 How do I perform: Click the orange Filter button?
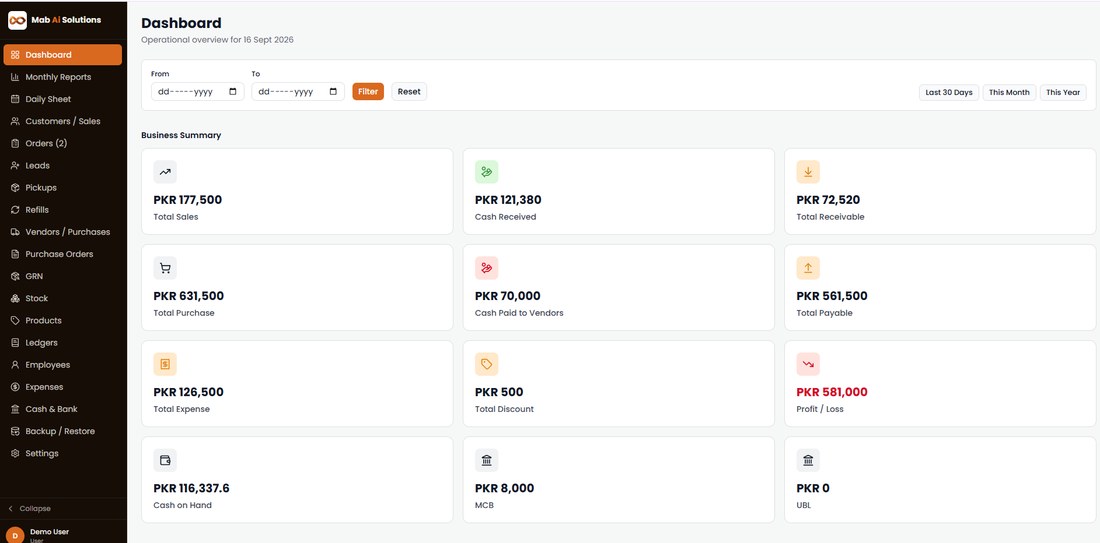pos(368,92)
